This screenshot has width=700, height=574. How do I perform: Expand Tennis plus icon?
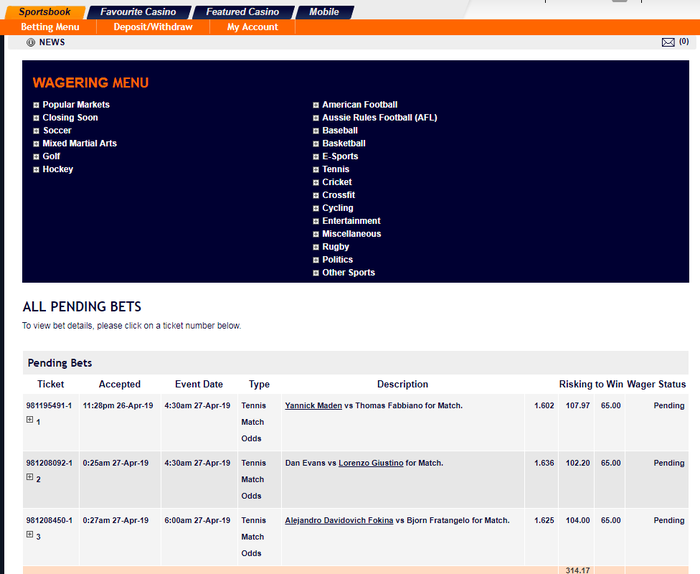pos(316,170)
